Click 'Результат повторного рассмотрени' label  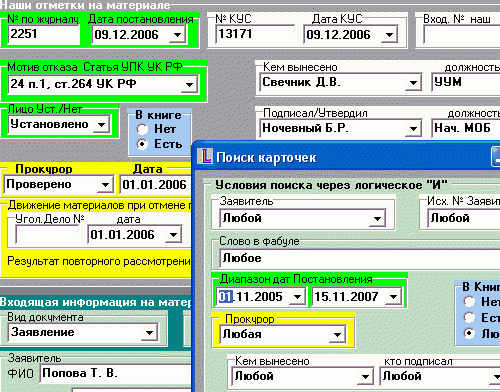99,261
